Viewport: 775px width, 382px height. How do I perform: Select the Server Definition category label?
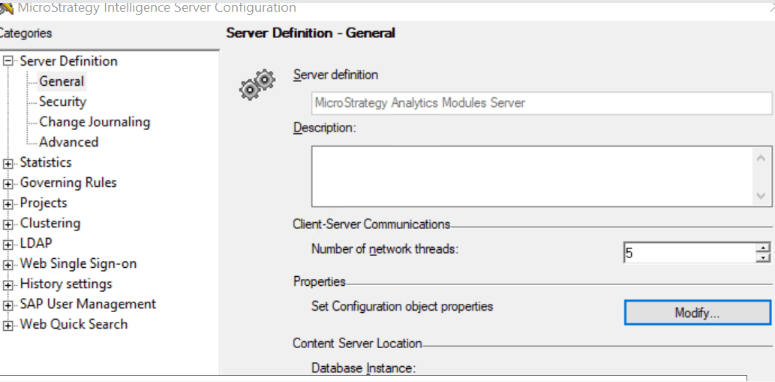[69, 61]
